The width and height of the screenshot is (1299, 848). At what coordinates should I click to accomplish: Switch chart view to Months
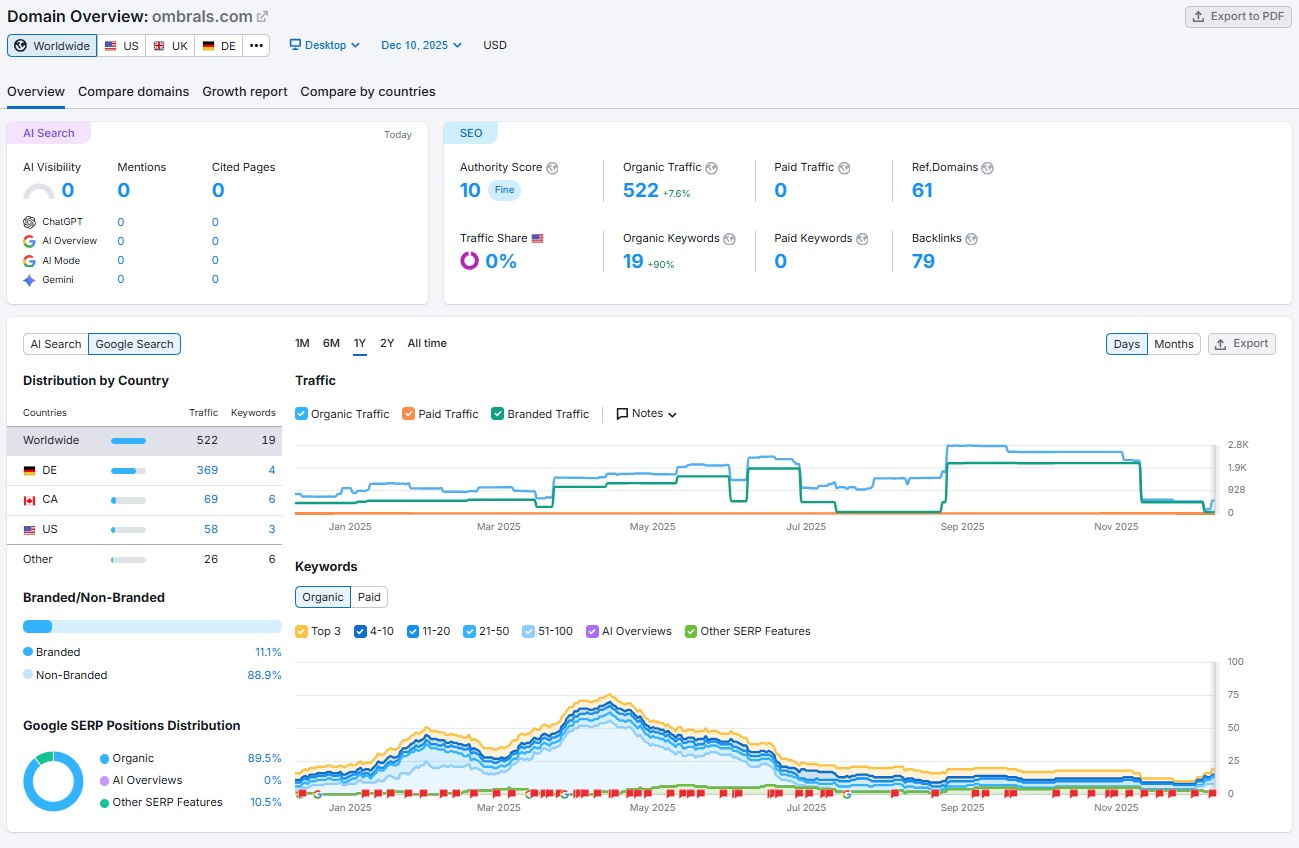(1173, 344)
